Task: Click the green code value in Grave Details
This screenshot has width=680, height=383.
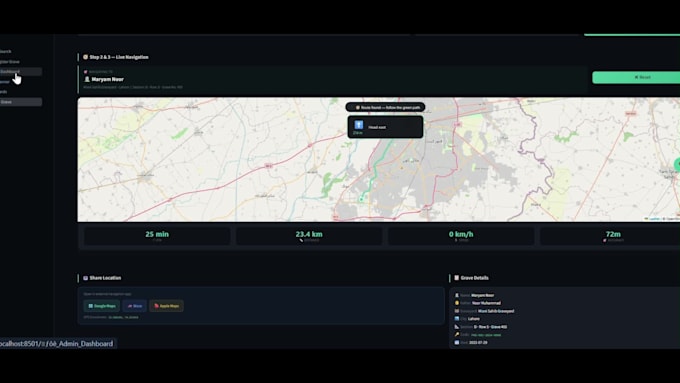Action: tap(486, 335)
